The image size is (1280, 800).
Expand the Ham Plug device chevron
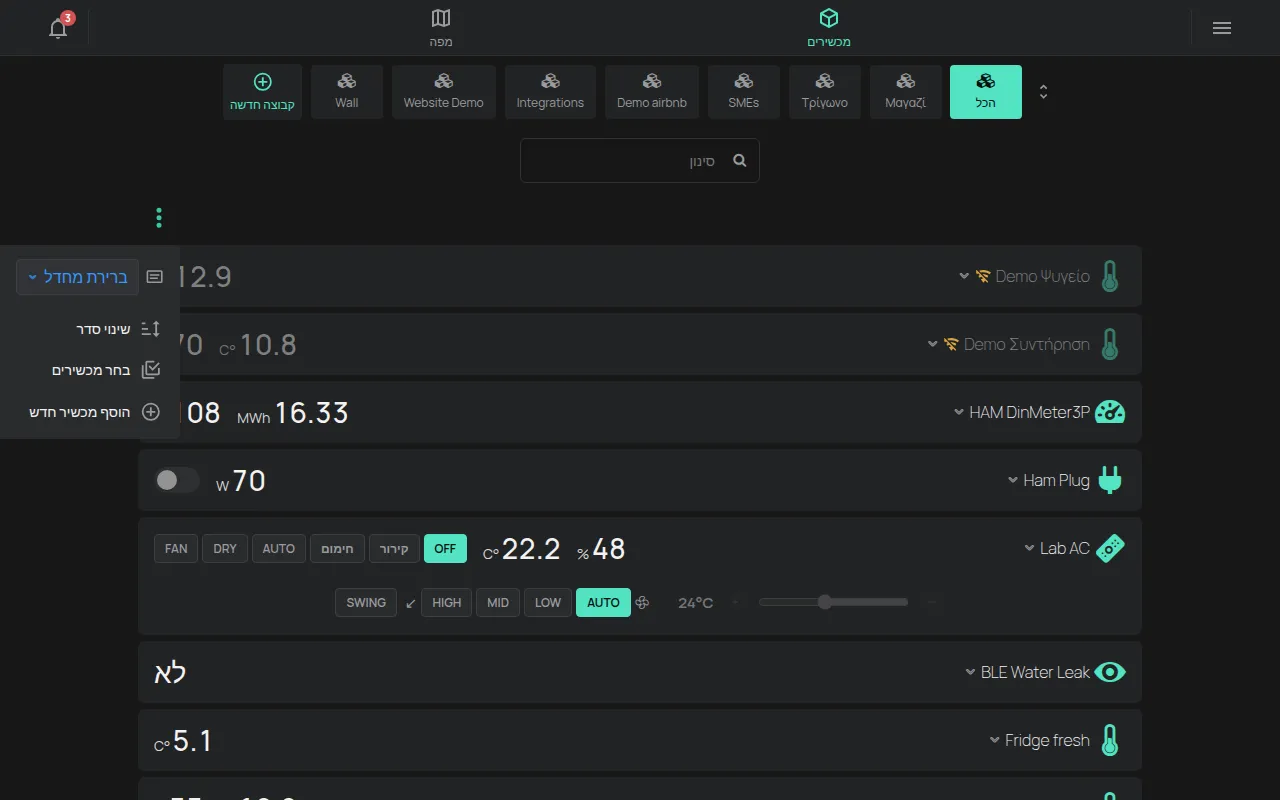tap(1013, 480)
